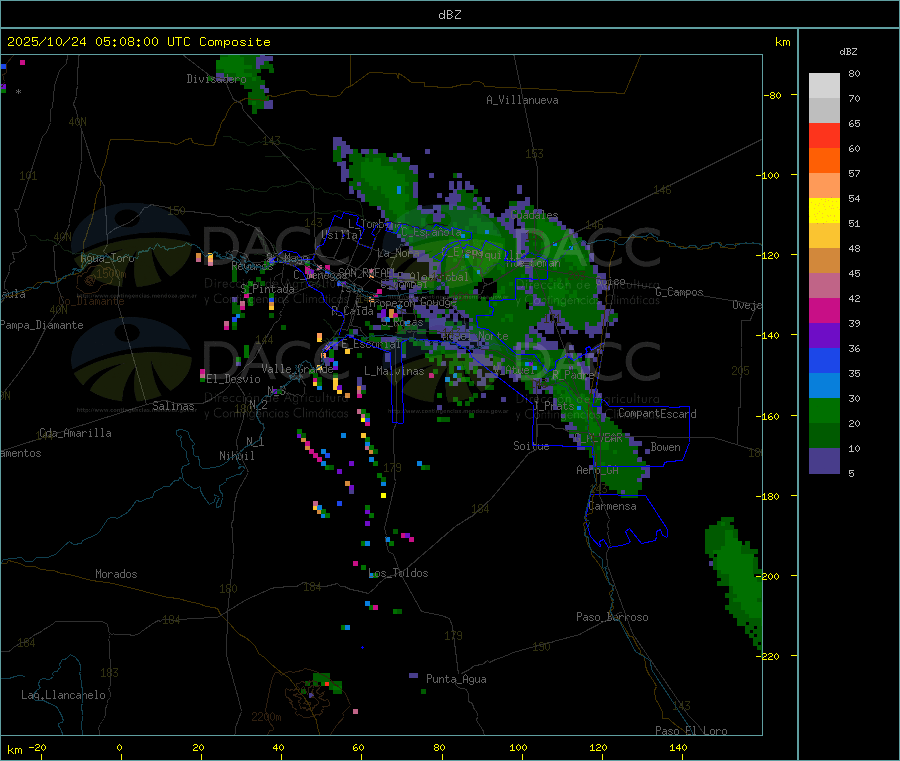This screenshot has width=900, height=761.
Task: Click the 'Divisadero' map label
Action: click(216, 79)
